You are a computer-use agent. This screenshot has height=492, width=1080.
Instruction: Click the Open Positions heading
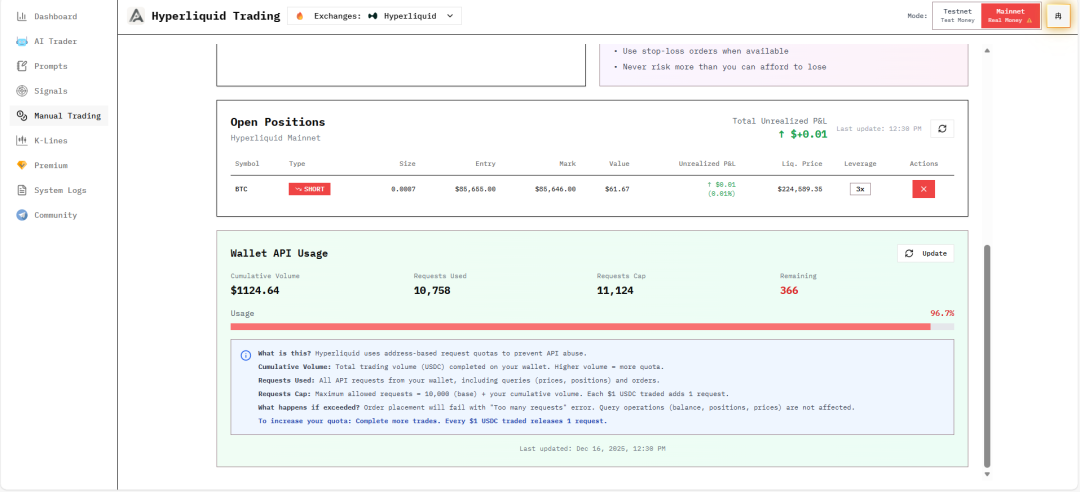point(278,122)
